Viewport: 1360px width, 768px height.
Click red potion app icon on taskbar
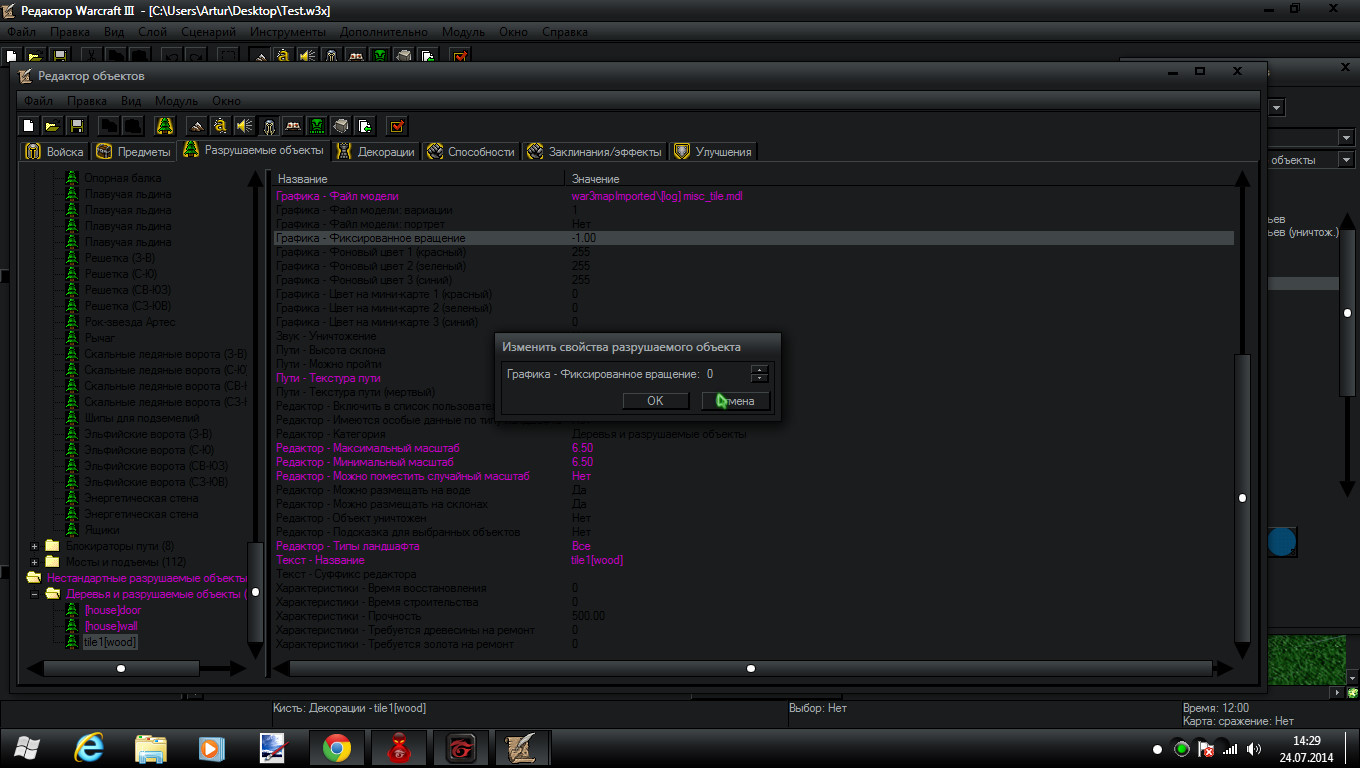[399, 748]
